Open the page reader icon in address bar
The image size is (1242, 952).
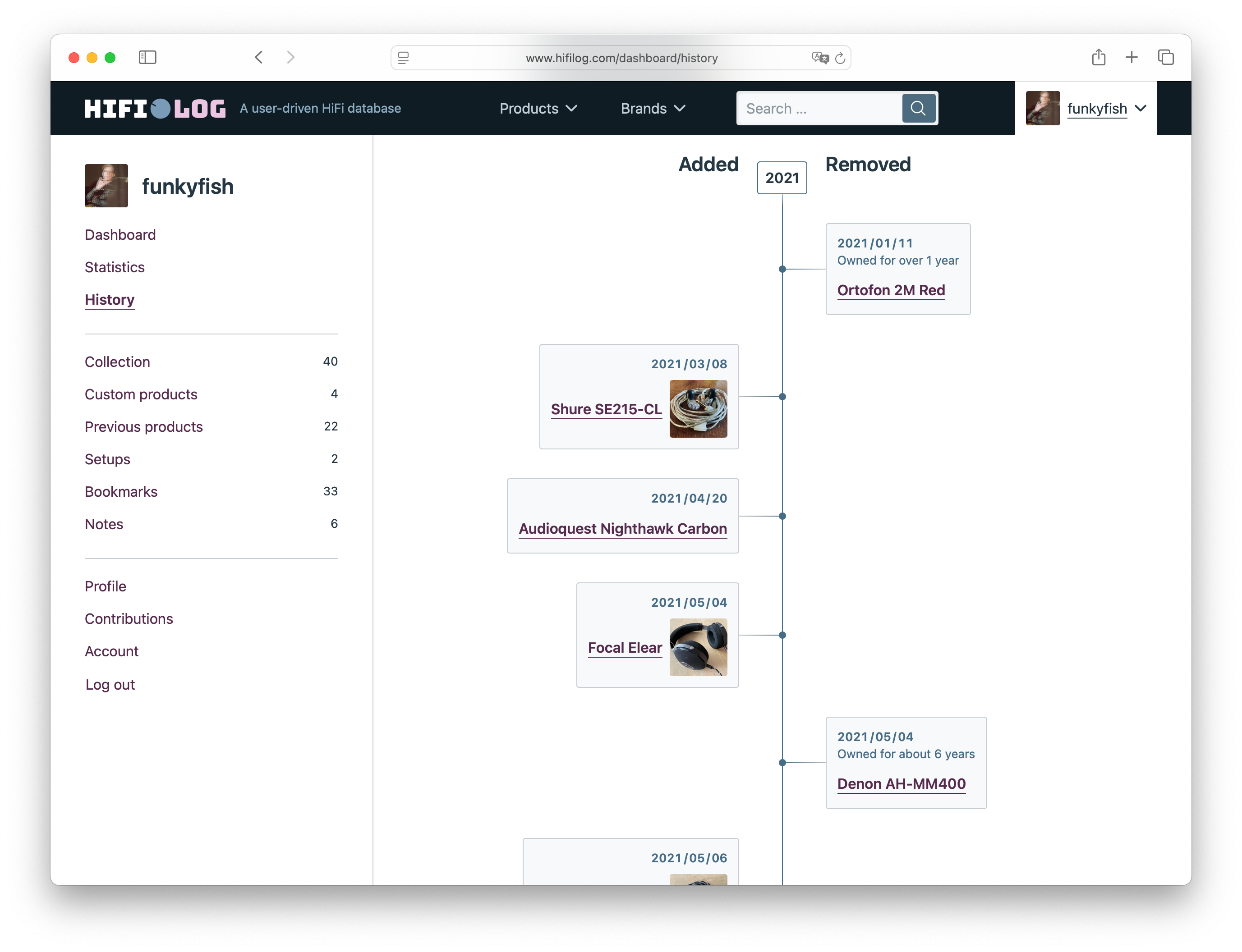(404, 58)
